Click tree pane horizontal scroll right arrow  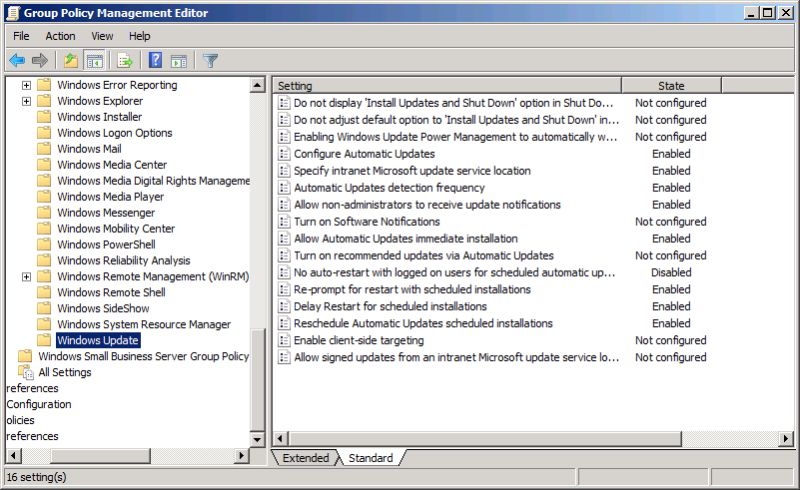point(241,455)
